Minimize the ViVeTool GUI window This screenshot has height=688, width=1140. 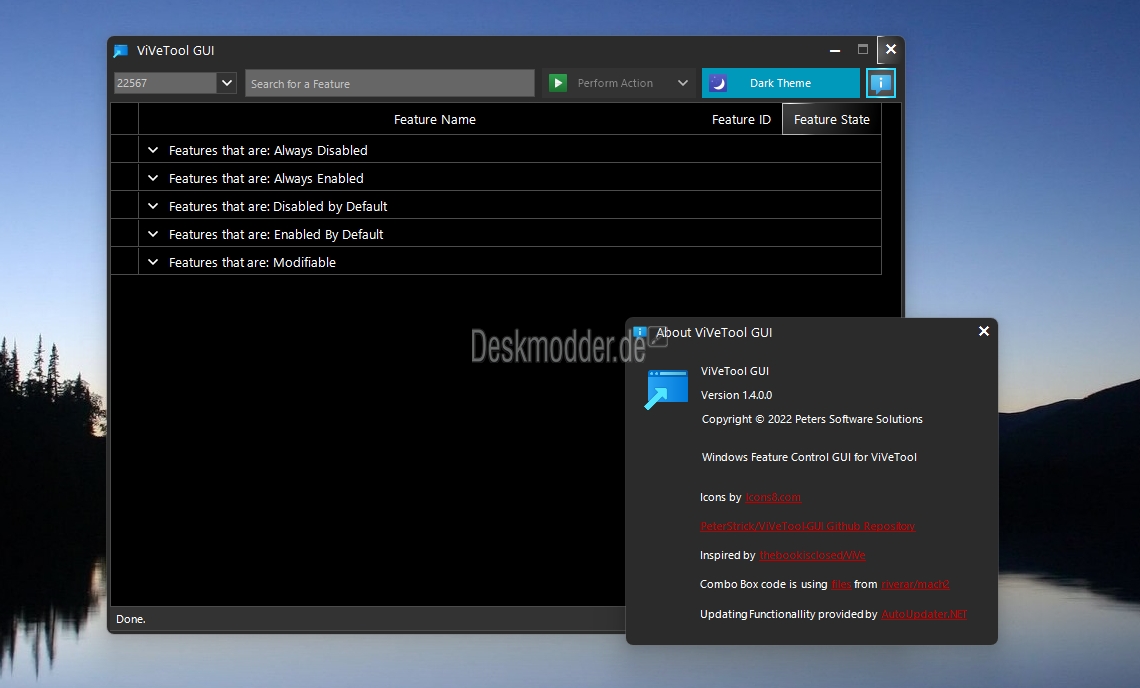tap(835, 50)
